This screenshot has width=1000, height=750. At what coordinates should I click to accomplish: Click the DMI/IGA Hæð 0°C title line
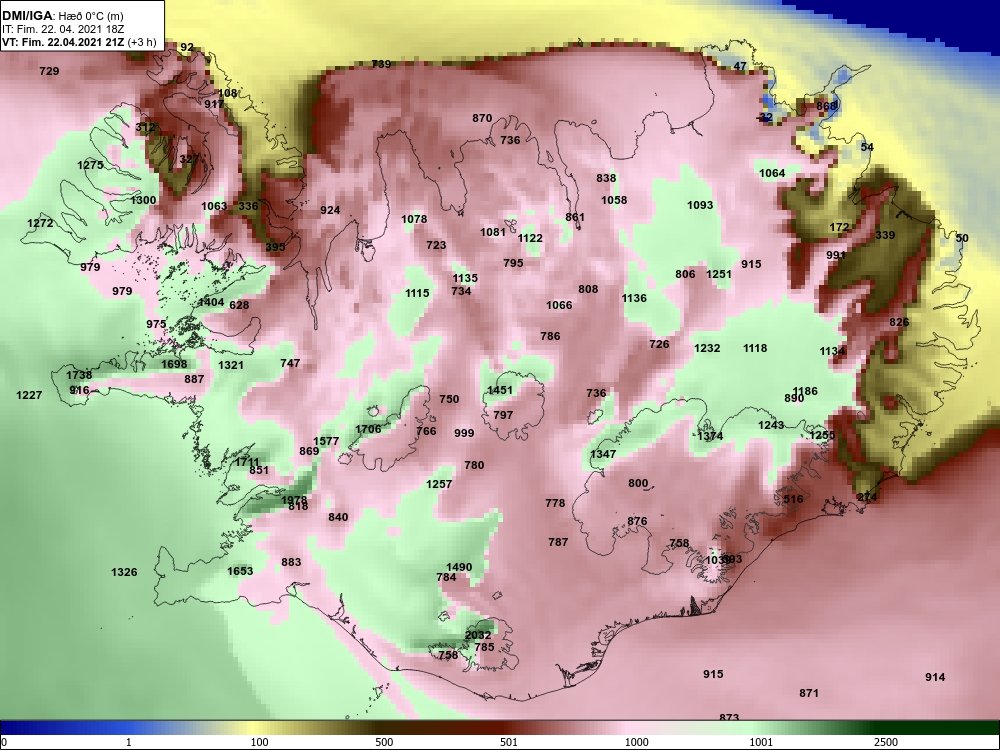click(62, 16)
